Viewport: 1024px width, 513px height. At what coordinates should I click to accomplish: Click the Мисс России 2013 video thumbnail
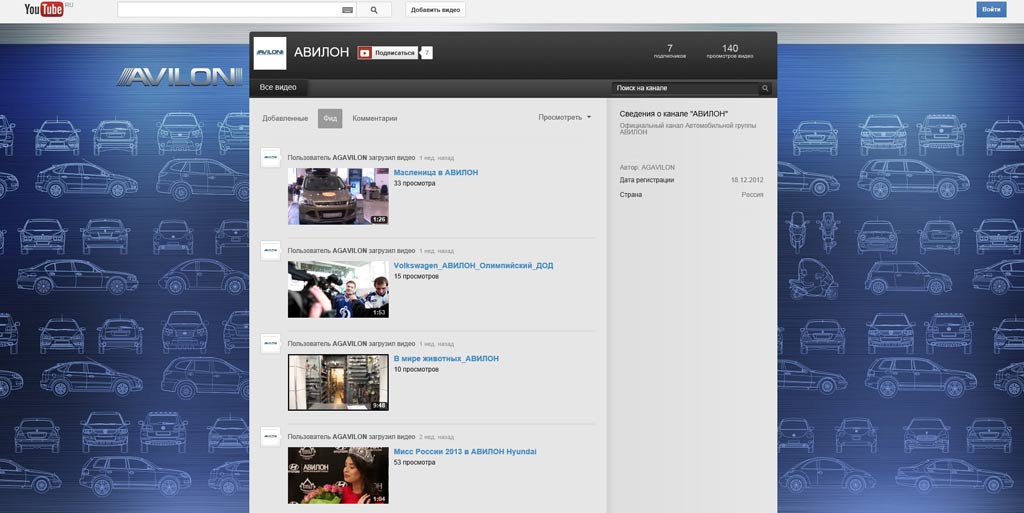point(338,476)
